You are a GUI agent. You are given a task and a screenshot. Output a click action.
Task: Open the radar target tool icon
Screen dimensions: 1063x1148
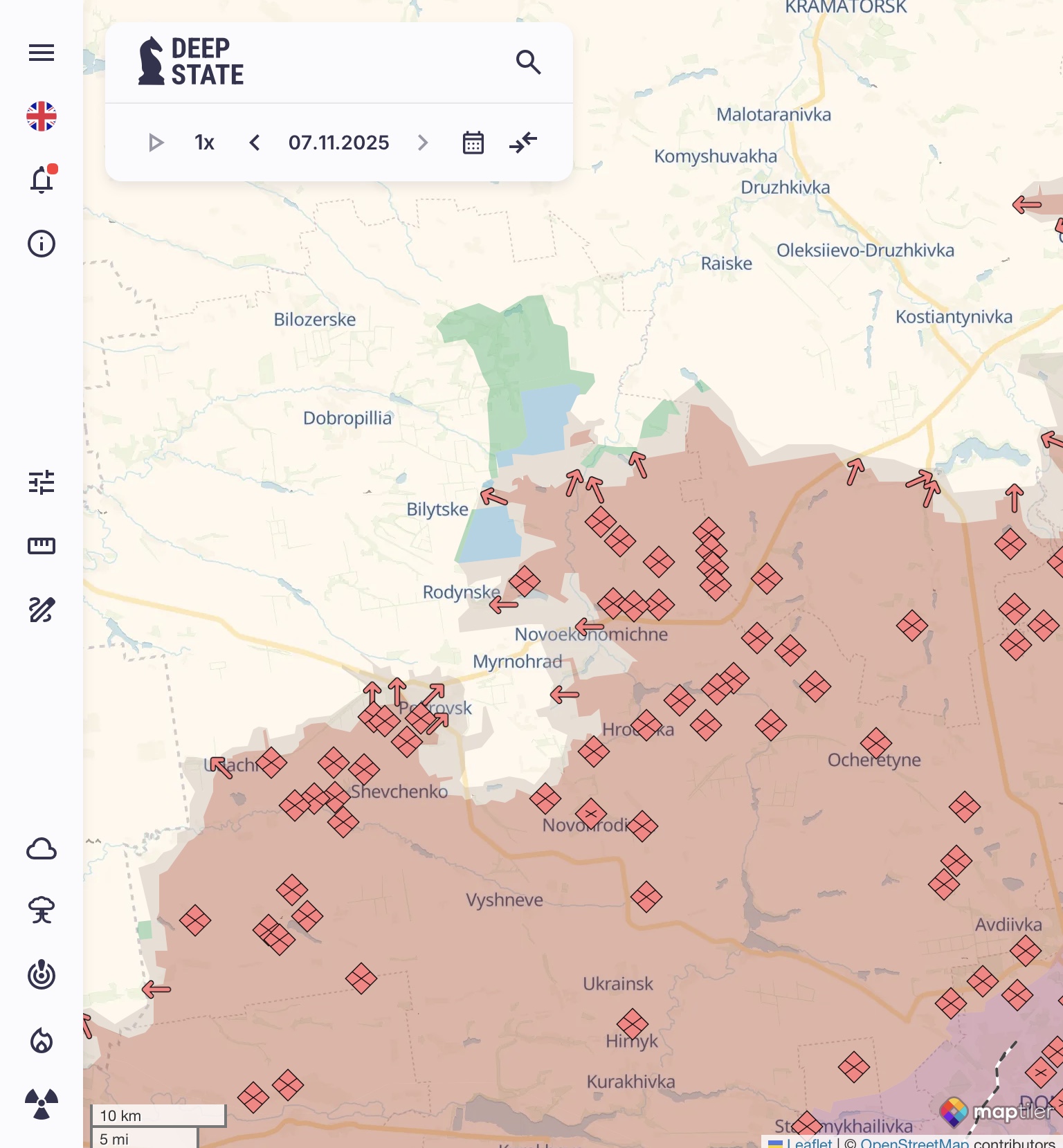tap(42, 975)
